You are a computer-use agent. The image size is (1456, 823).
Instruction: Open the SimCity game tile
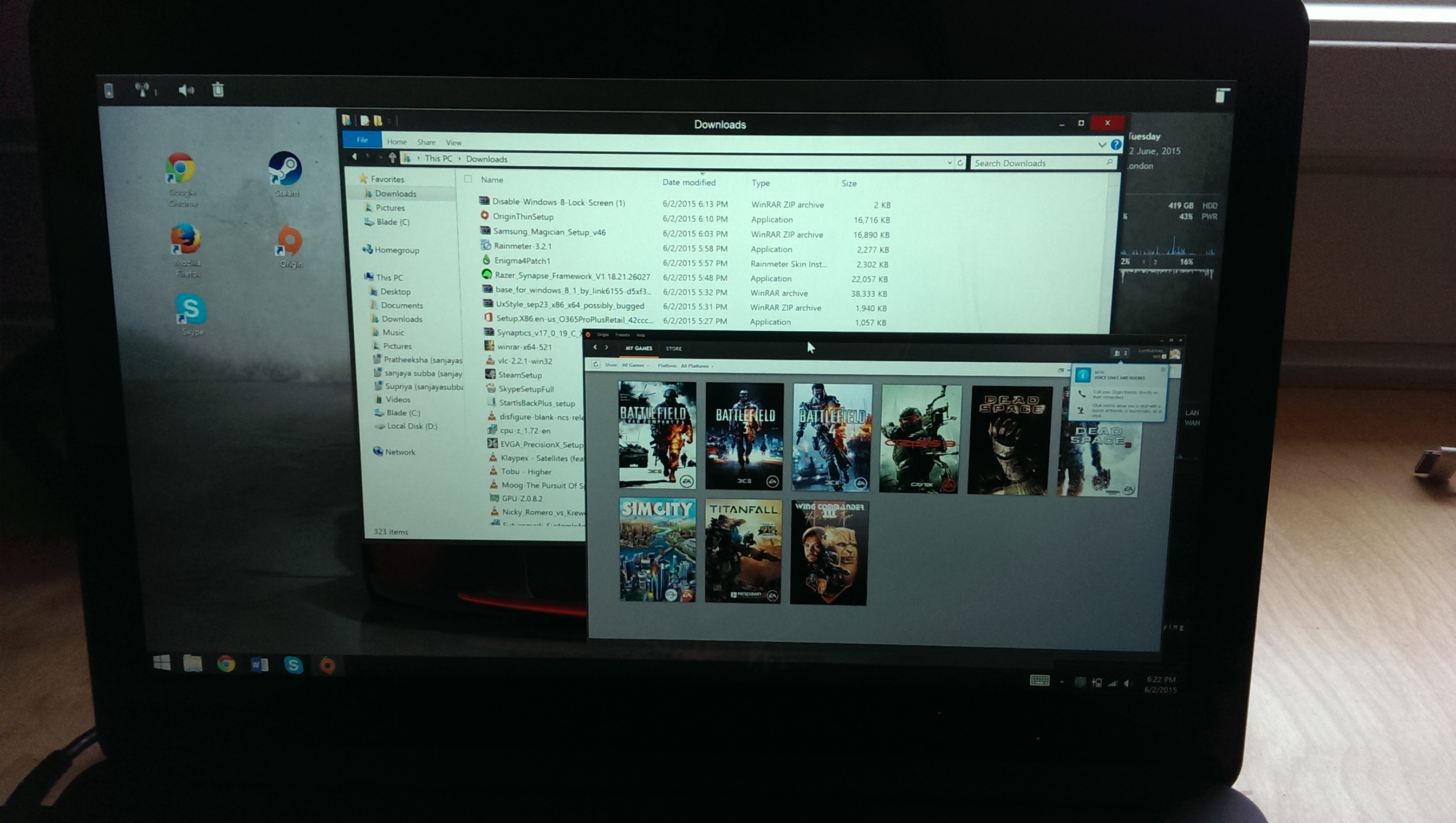[x=658, y=550]
